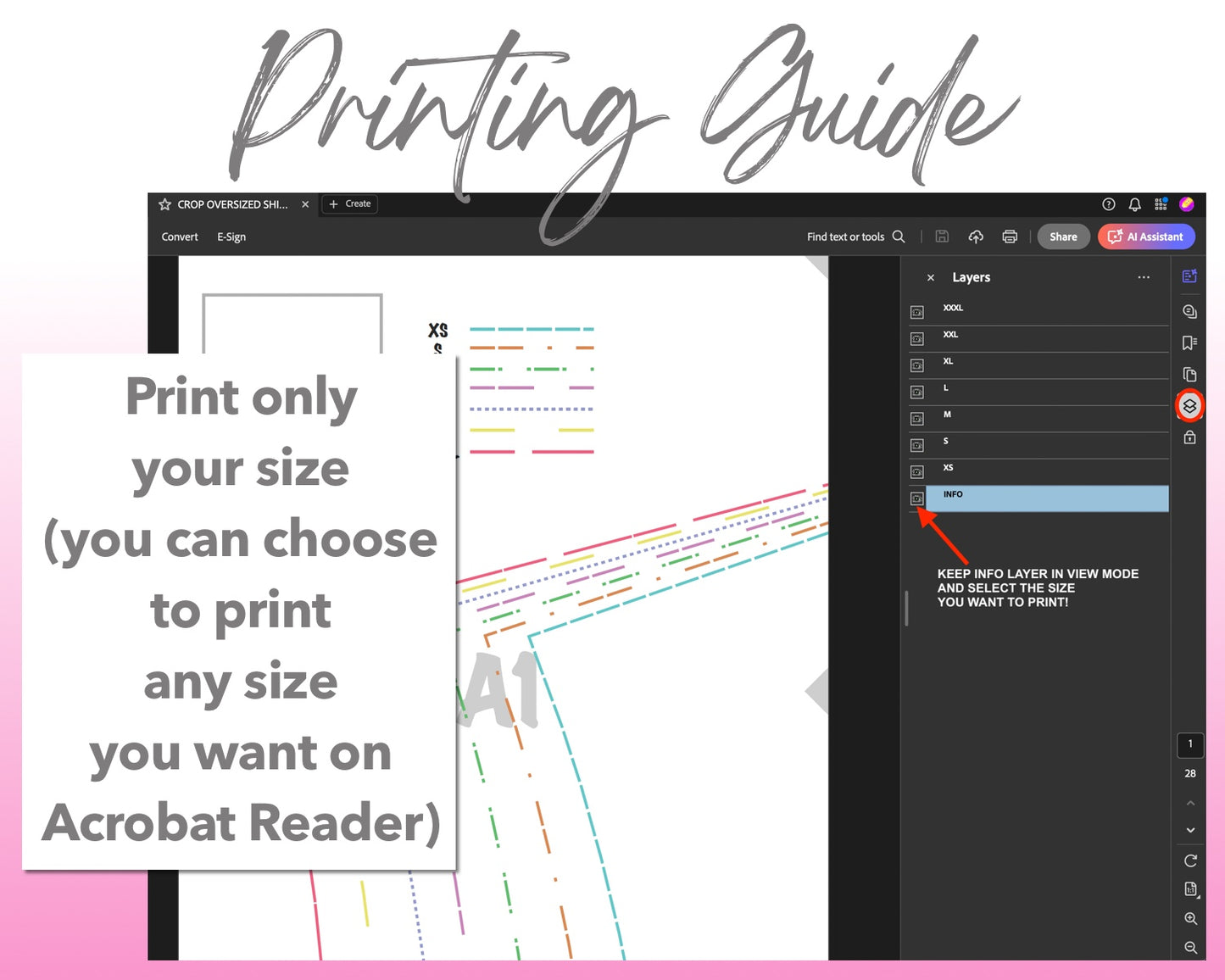Open the Convert menu
This screenshot has height=980, width=1225.
[x=180, y=237]
